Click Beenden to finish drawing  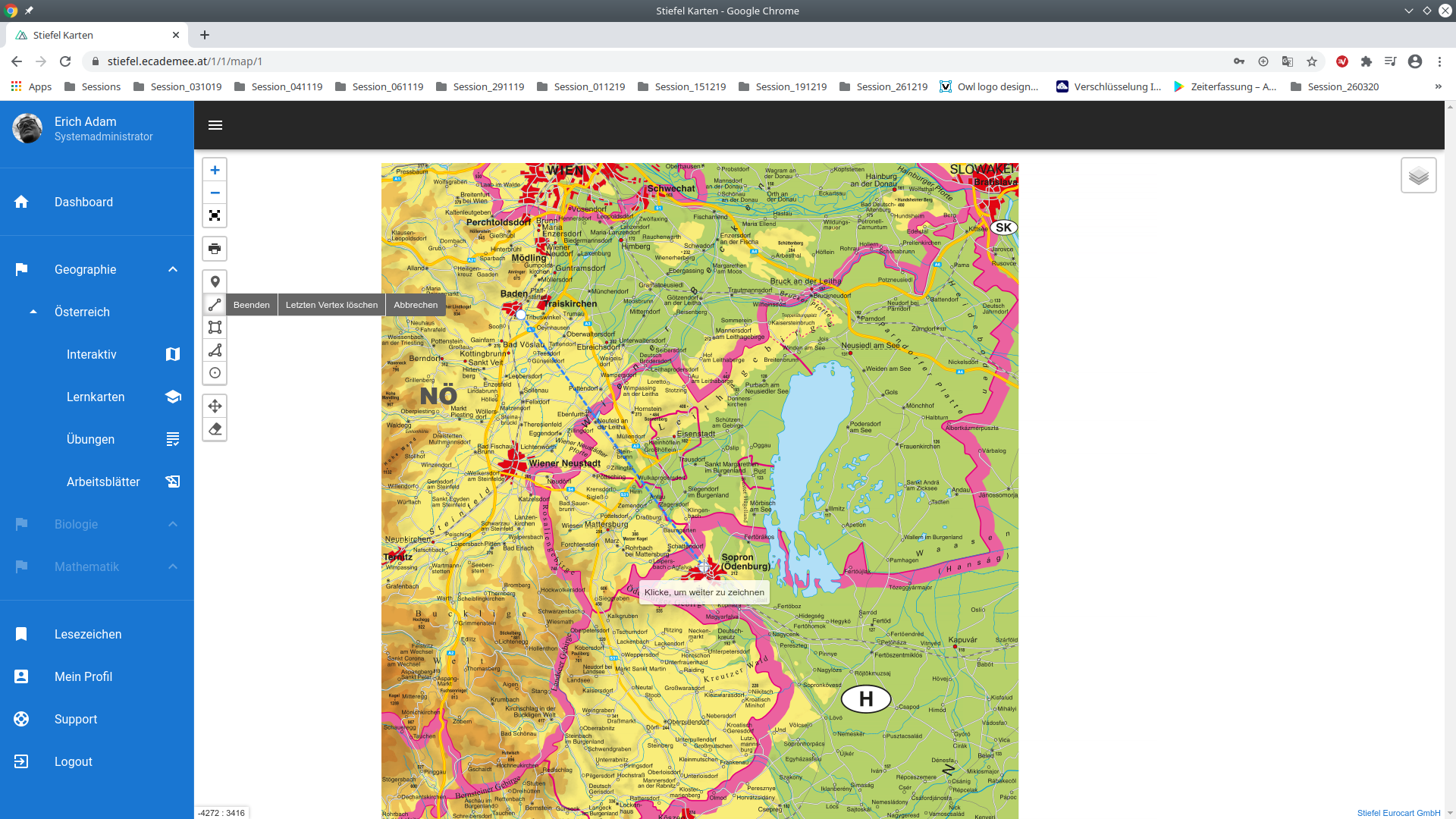pos(251,305)
